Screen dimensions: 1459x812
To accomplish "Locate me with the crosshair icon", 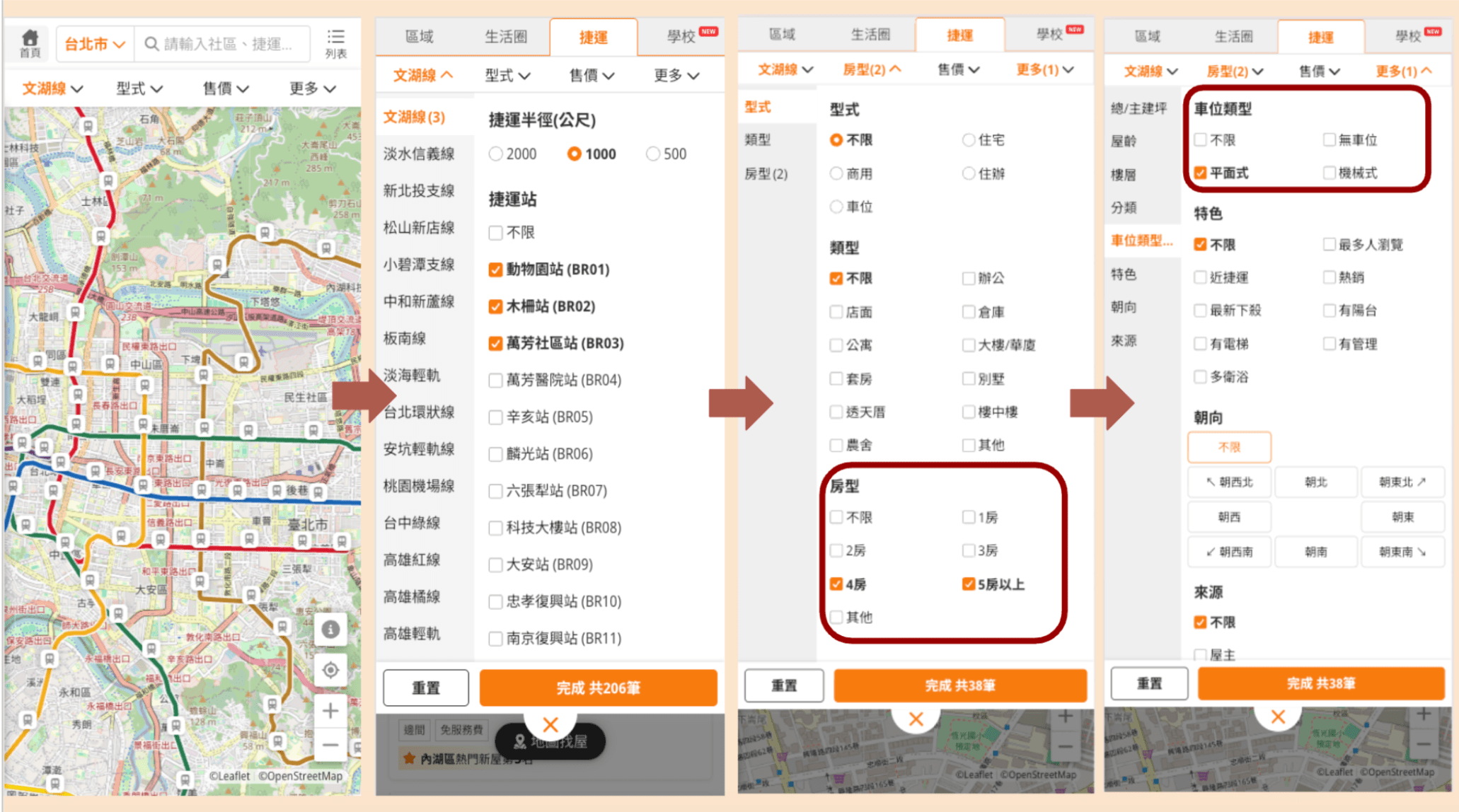I will pos(330,669).
